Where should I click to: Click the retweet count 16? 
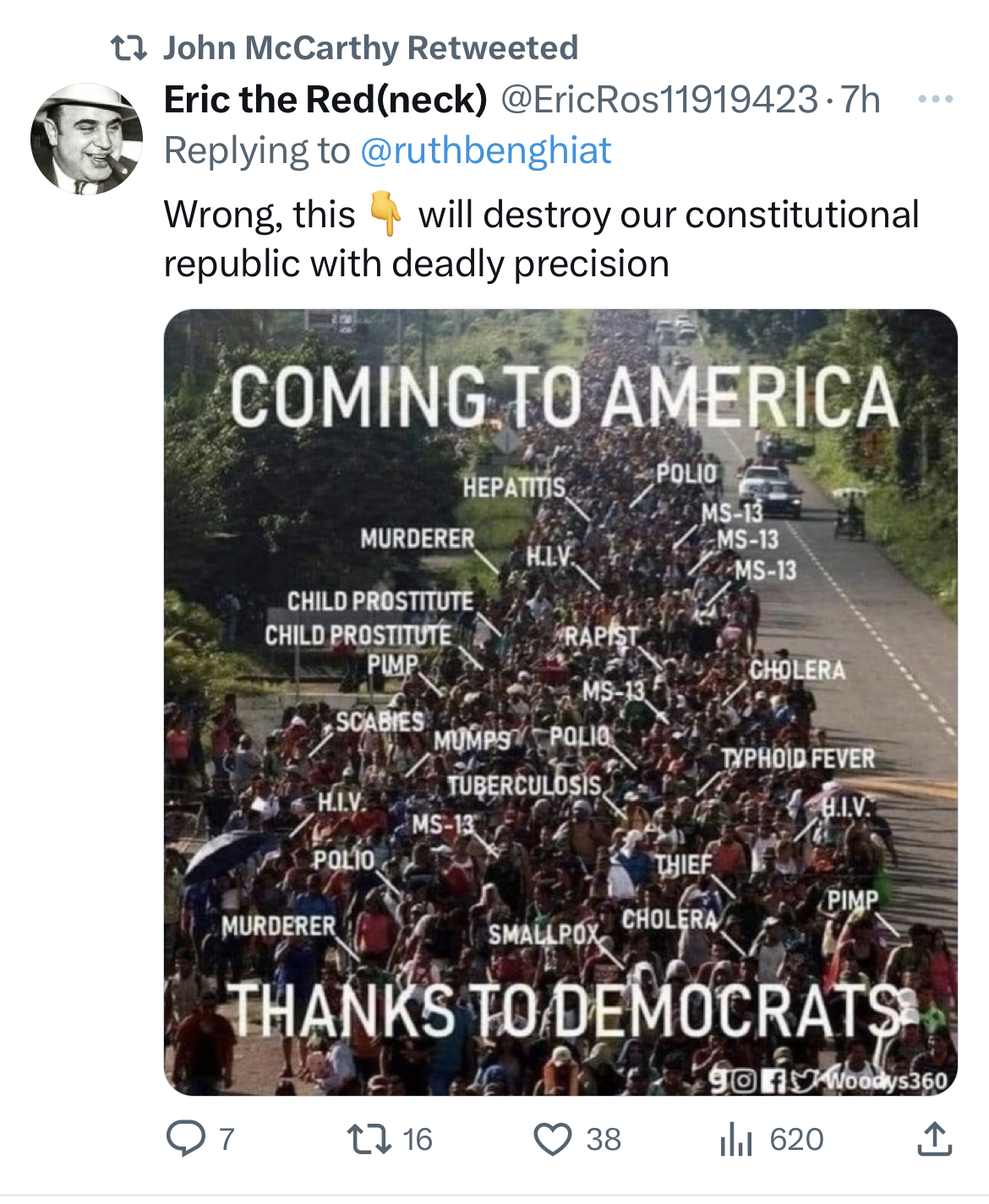pyautogui.click(x=417, y=1139)
